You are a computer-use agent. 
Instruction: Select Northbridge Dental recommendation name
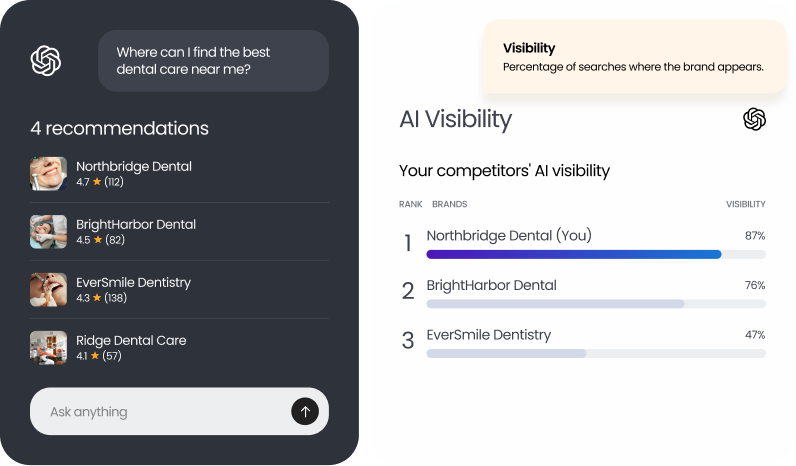pos(134,166)
